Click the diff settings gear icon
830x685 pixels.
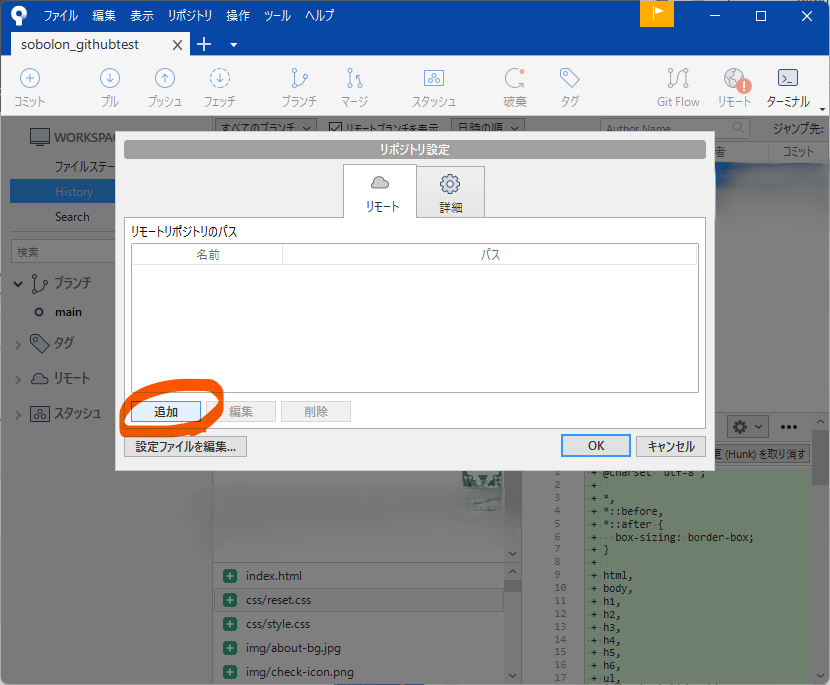tap(740, 427)
